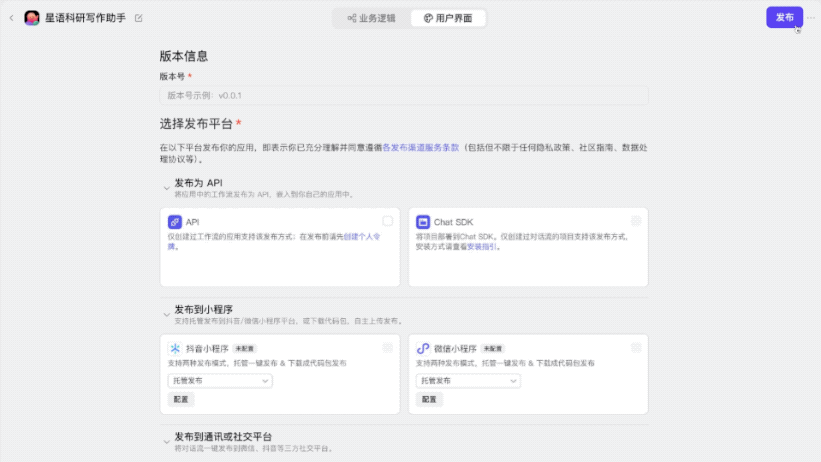
Task: Collapse the 发布为 API section
Action: pos(166,187)
